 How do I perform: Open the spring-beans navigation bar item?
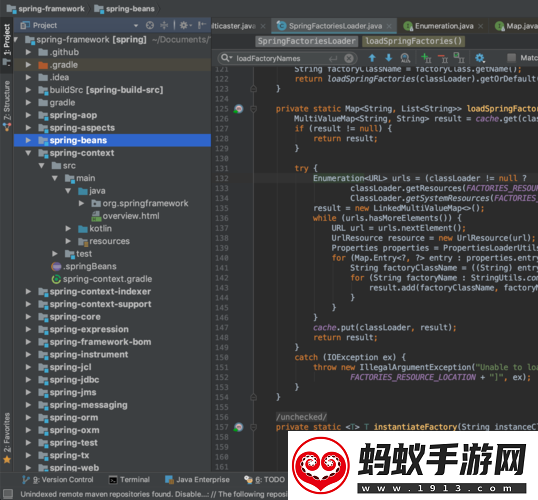click(125, 9)
